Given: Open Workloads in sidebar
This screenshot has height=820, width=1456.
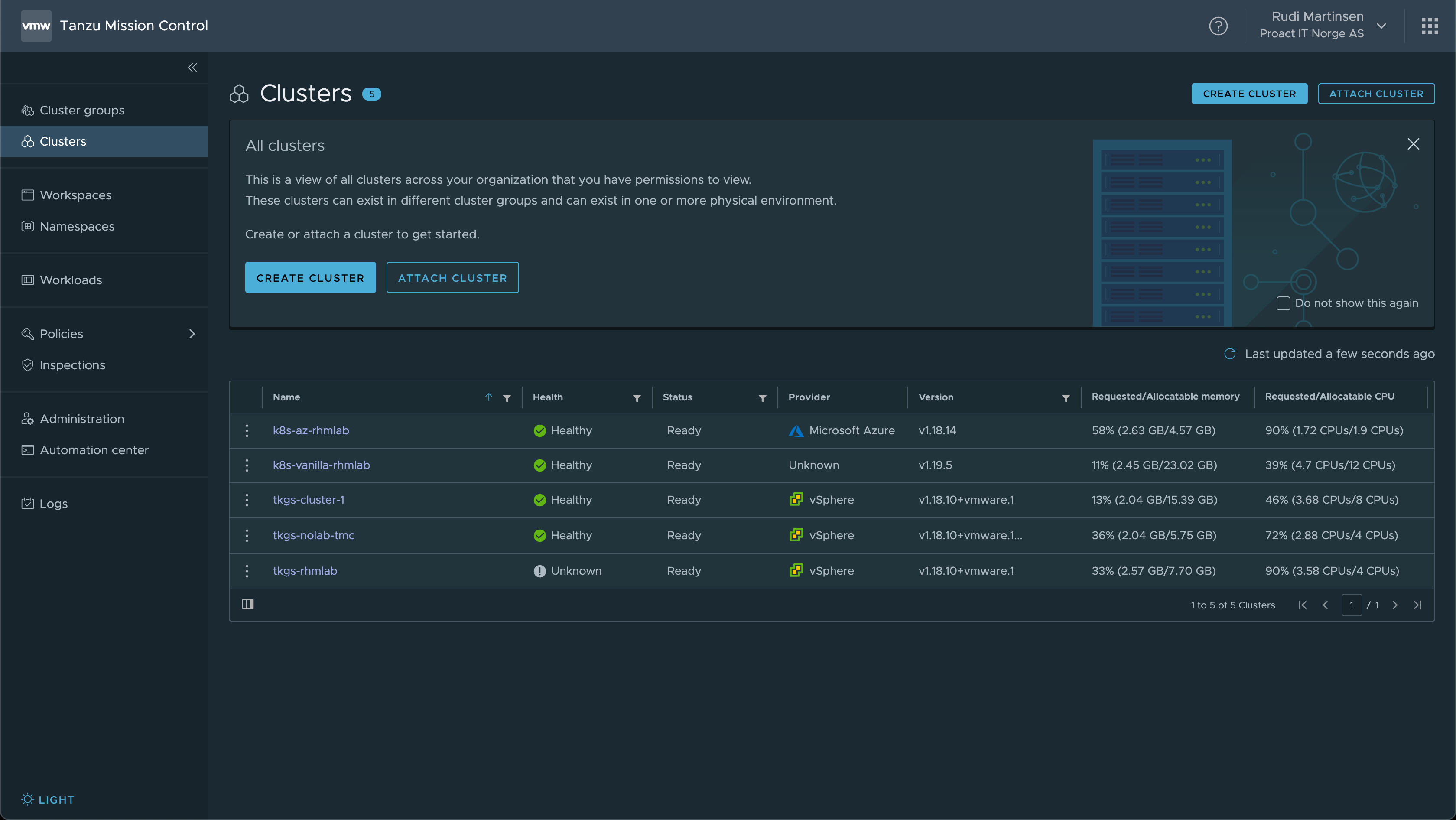Looking at the screenshot, I should tap(104, 280).
